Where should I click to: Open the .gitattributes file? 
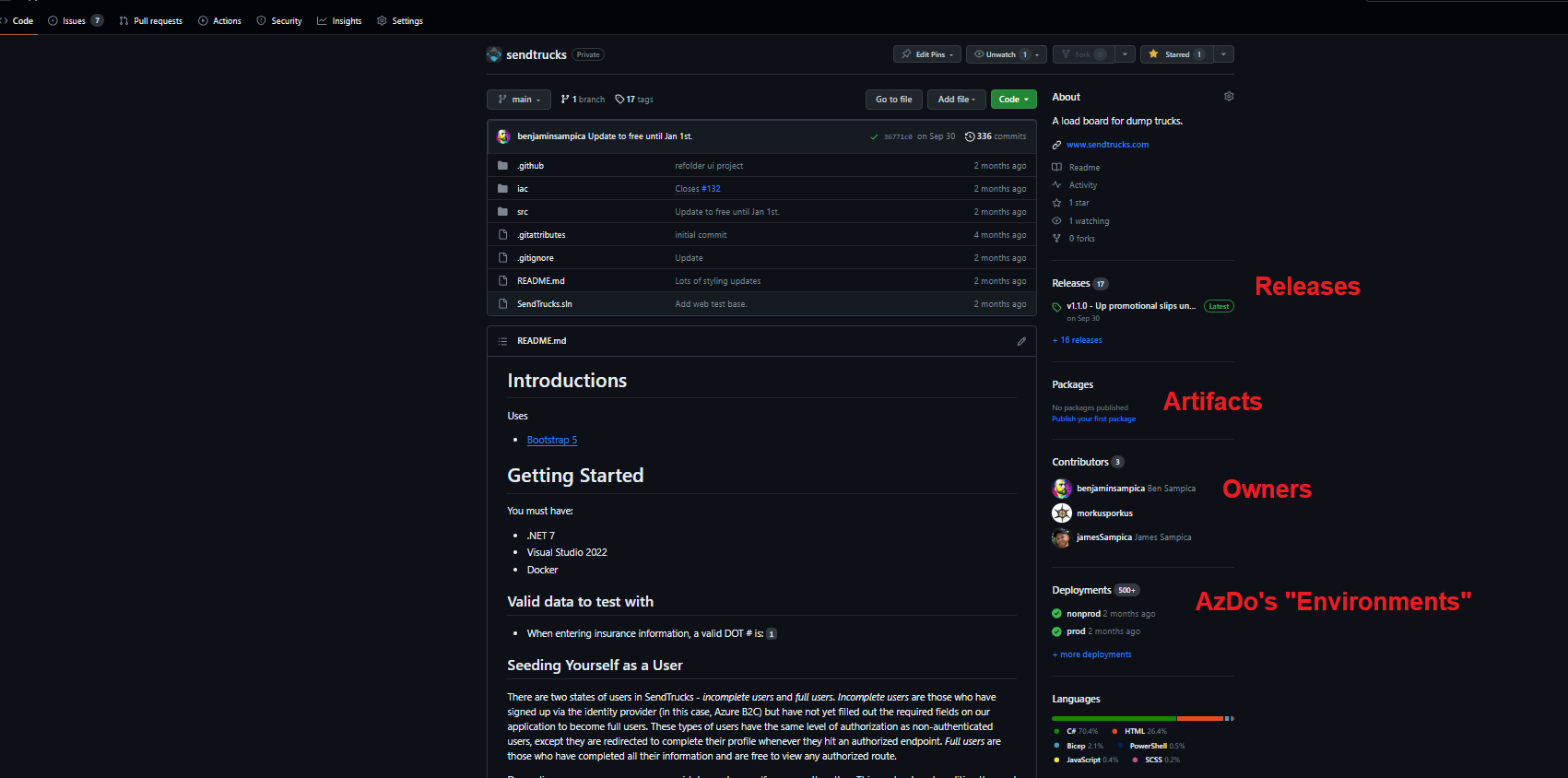point(541,235)
